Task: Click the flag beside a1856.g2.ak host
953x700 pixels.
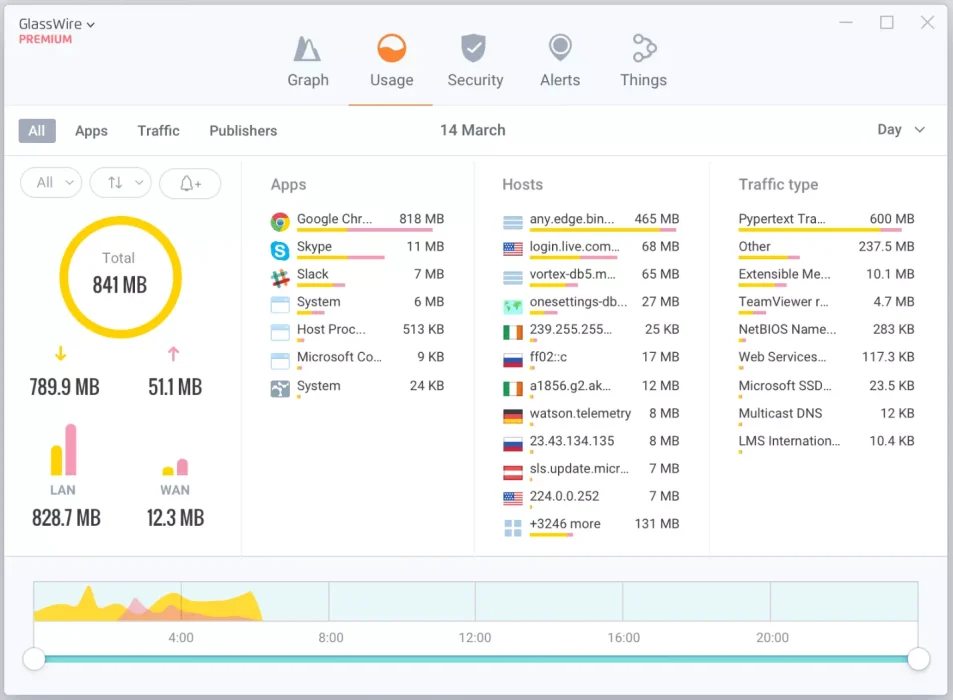Action: click(x=513, y=388)
